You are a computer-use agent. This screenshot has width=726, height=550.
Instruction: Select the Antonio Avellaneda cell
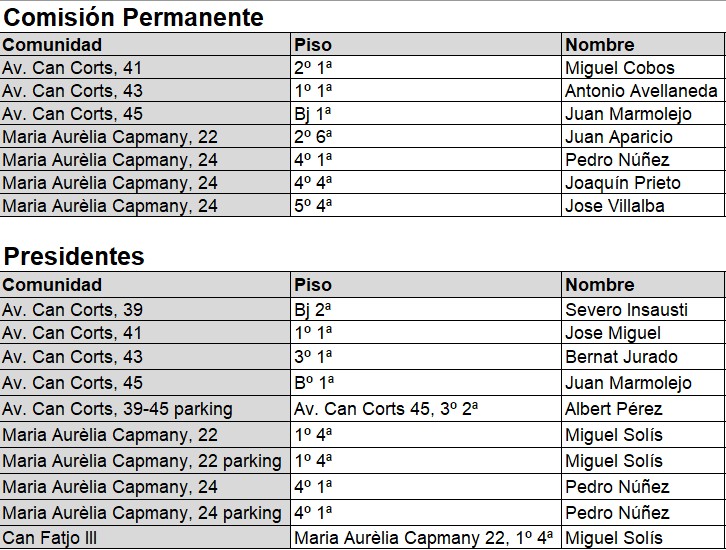coord(641,91)
